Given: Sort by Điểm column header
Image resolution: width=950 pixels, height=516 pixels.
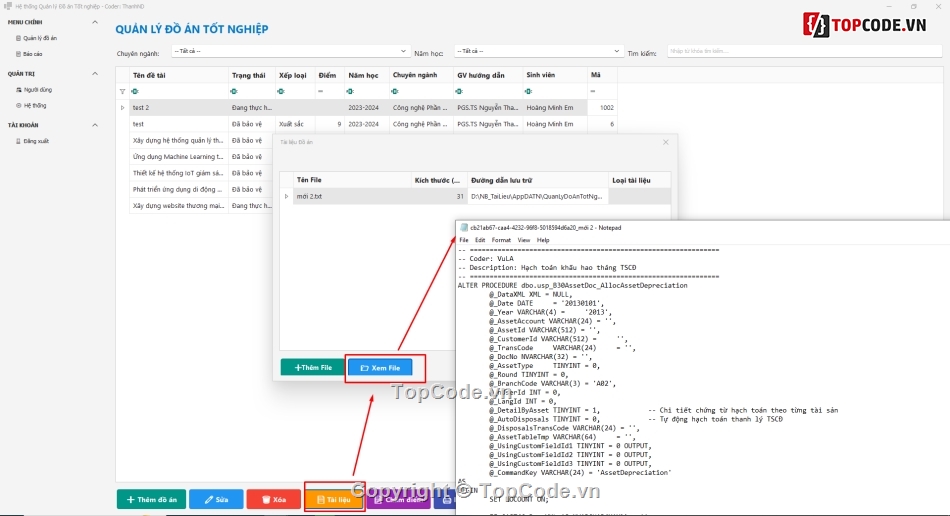Looking at the screenshot, I should pyautogui.click(x=329, y=76).
